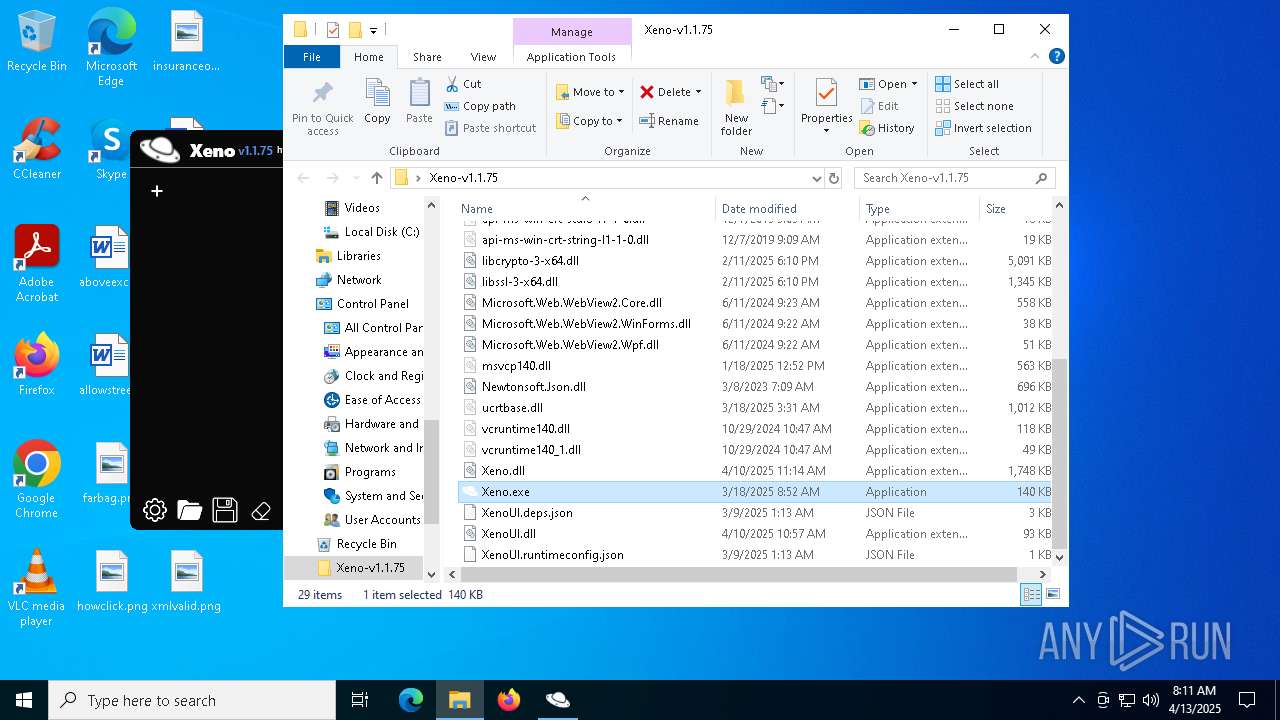Expand address bar history dropdown
This screenshot has width=1280, height=720.
tap(817, 178)
